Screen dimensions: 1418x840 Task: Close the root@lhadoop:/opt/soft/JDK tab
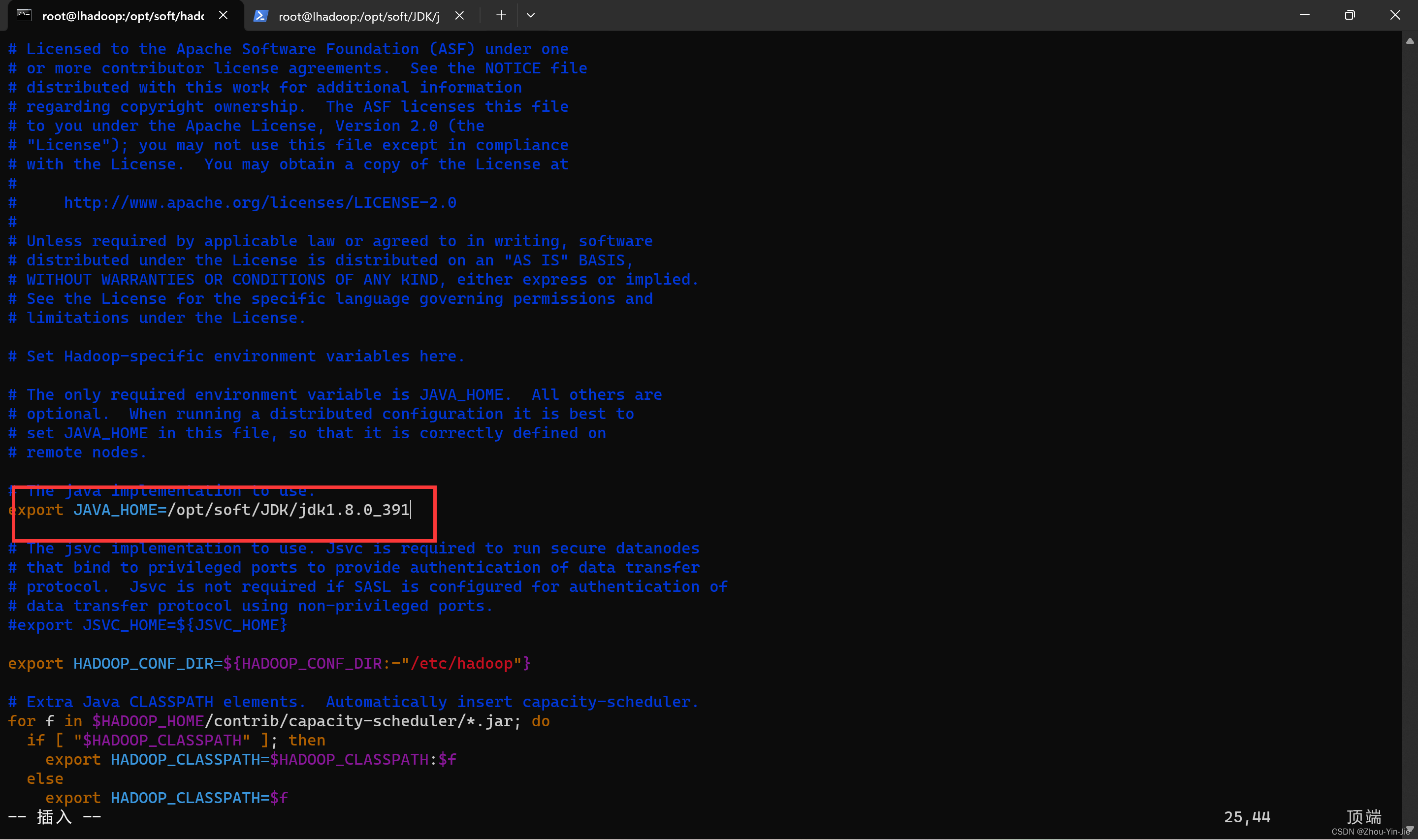tap(459, 15)
